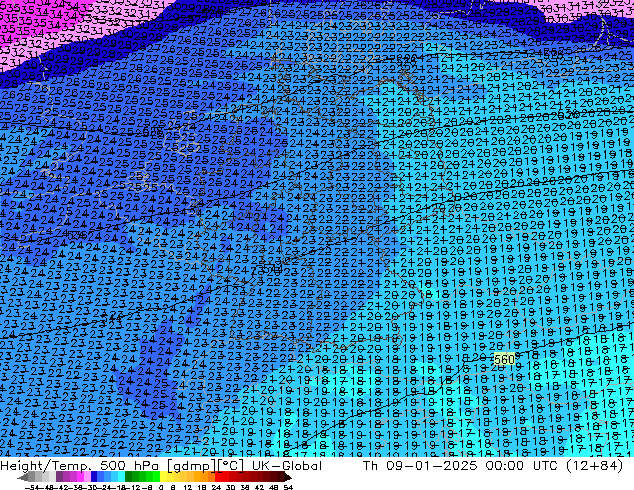
Task: Pick the bright yellow legend swatch
Action: coord(163,477)
